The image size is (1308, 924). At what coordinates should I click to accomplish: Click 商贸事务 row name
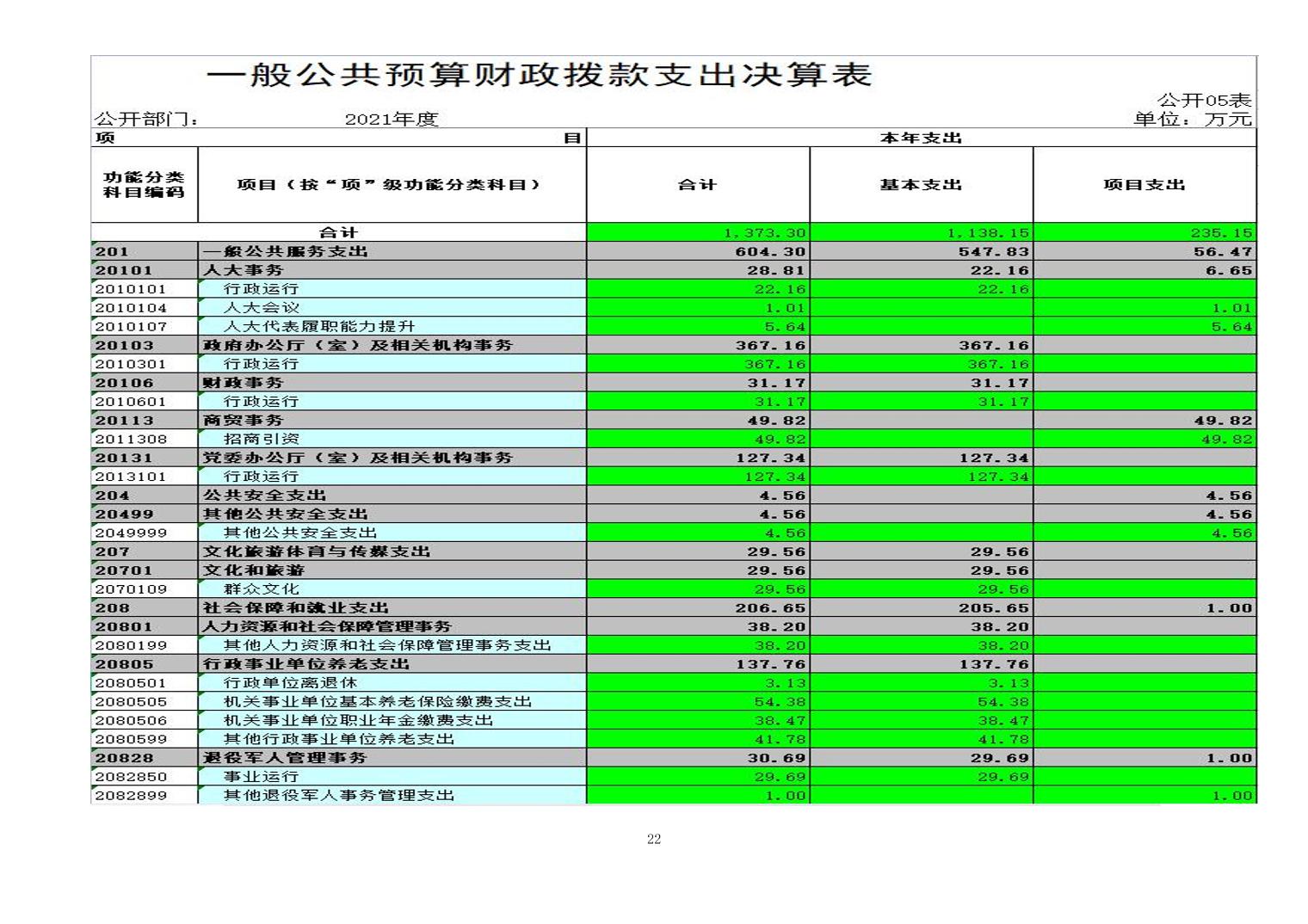pyautogui.click(x=243, y=420)
